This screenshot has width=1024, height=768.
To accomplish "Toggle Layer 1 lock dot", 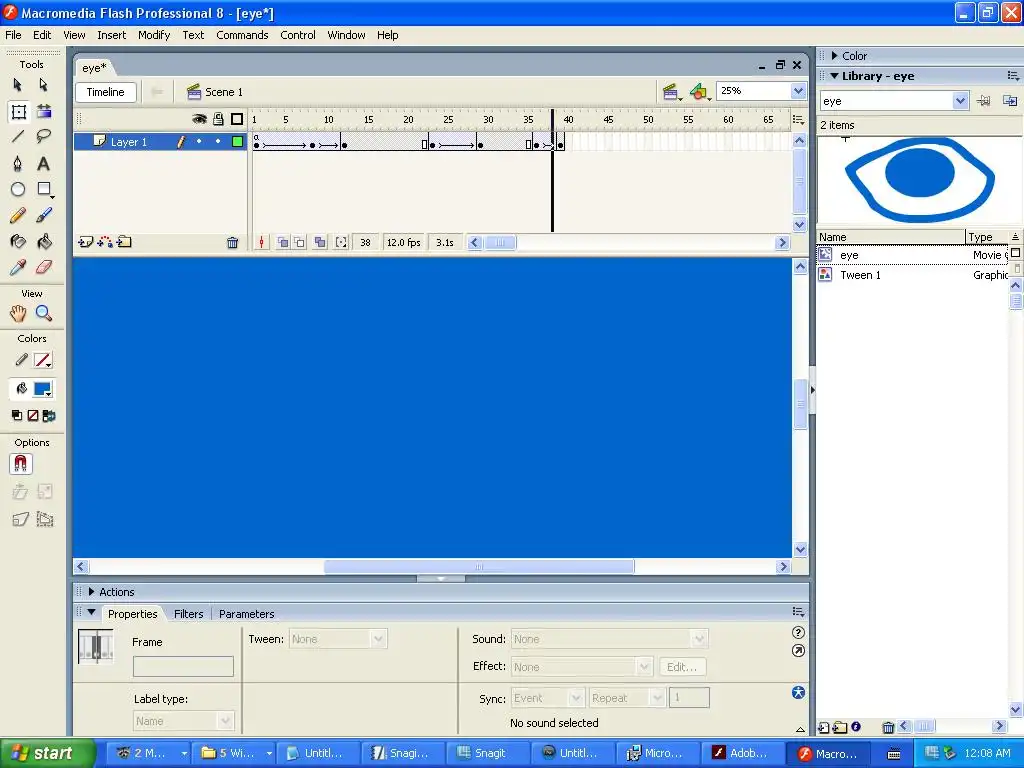I will [218, 142].
